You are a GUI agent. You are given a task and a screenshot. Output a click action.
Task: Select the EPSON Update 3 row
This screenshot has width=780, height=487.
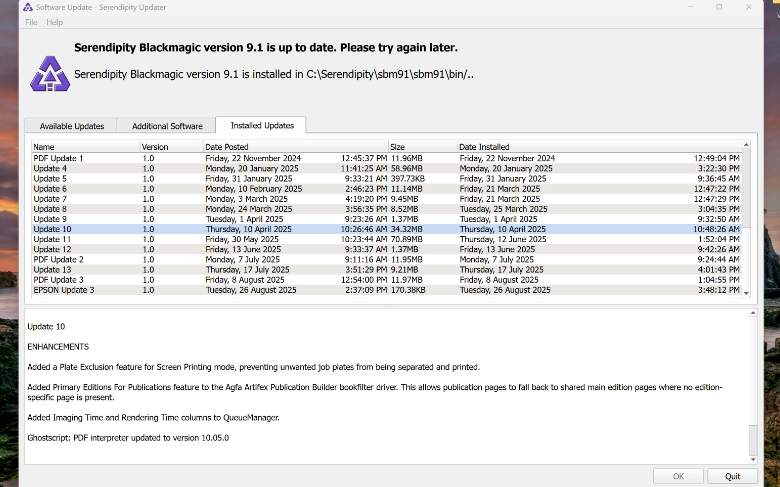387,290
